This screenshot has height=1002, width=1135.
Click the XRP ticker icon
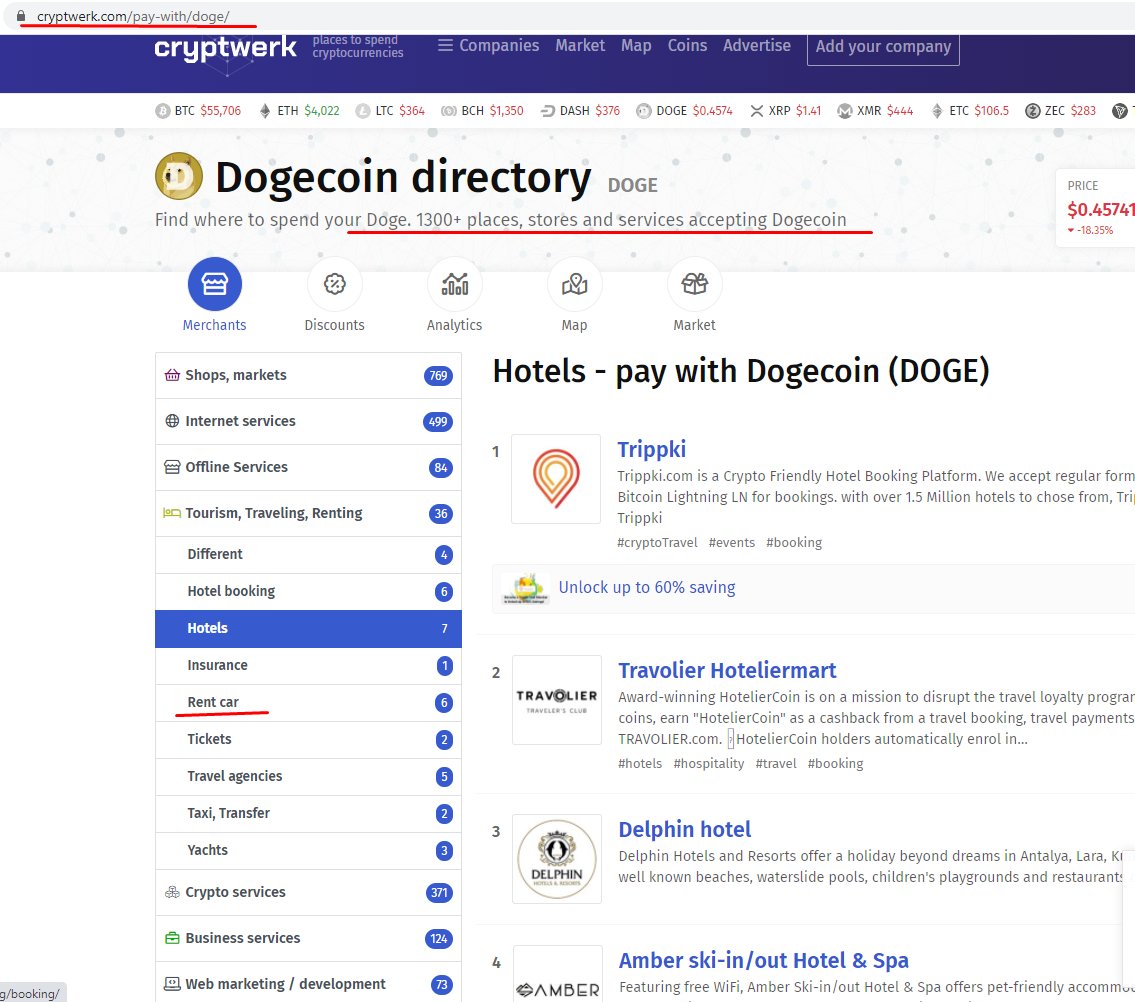point(756,111)
